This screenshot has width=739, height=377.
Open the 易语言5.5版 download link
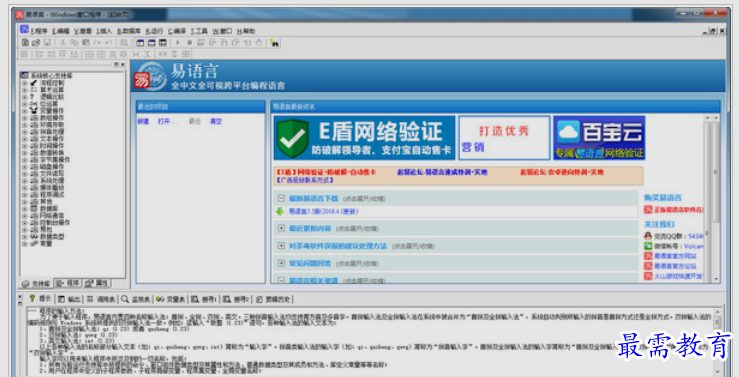point(323,212)
